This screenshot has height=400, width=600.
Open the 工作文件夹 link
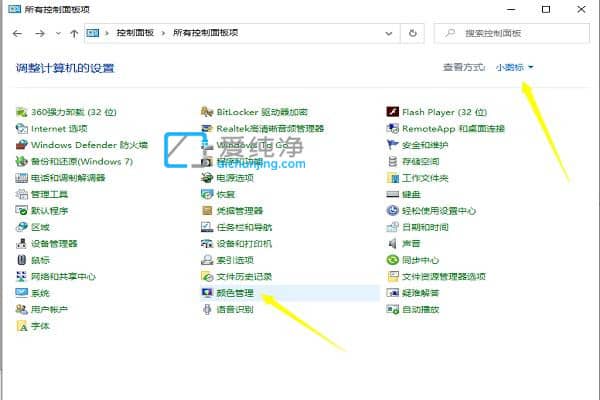(425, 178)
